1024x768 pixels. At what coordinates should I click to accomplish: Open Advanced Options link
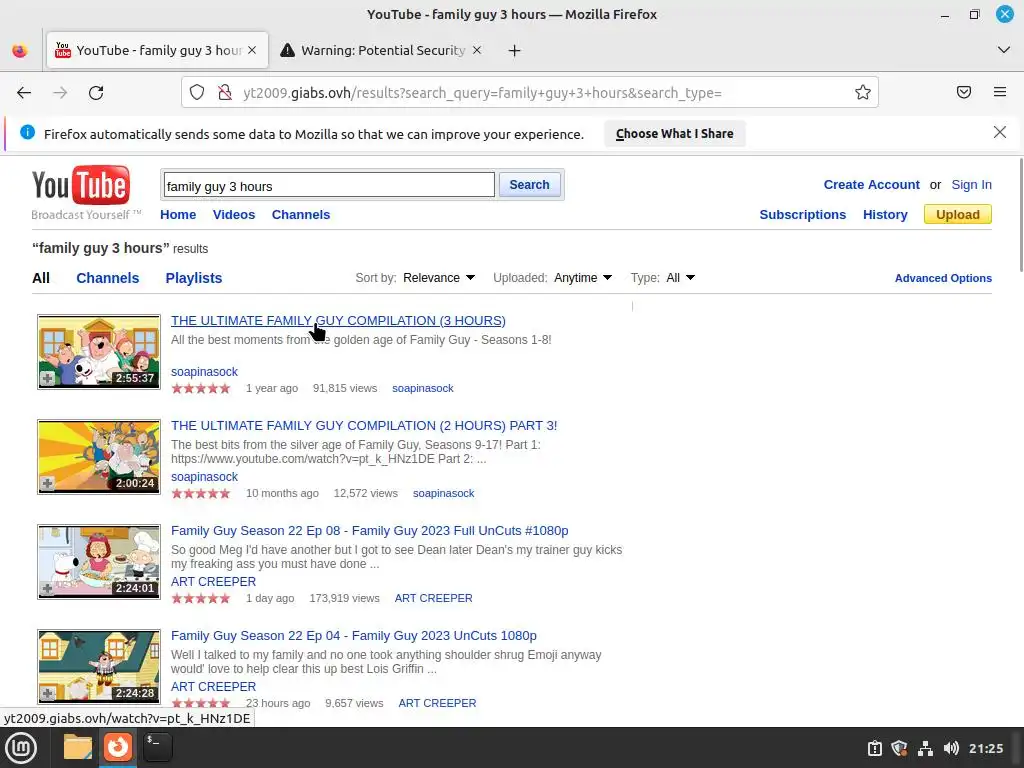(943, 278)
